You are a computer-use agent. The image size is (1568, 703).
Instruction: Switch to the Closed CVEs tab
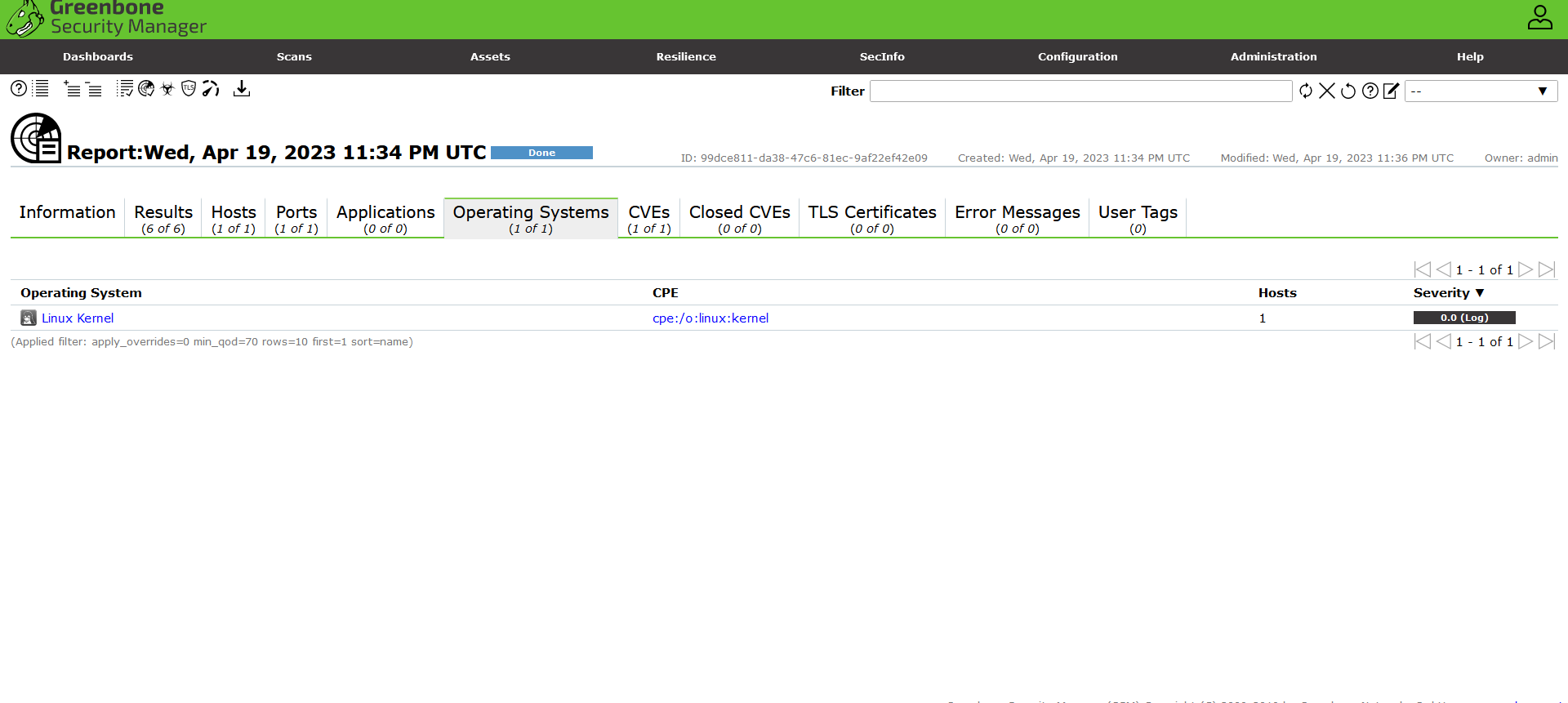point(740,218)
